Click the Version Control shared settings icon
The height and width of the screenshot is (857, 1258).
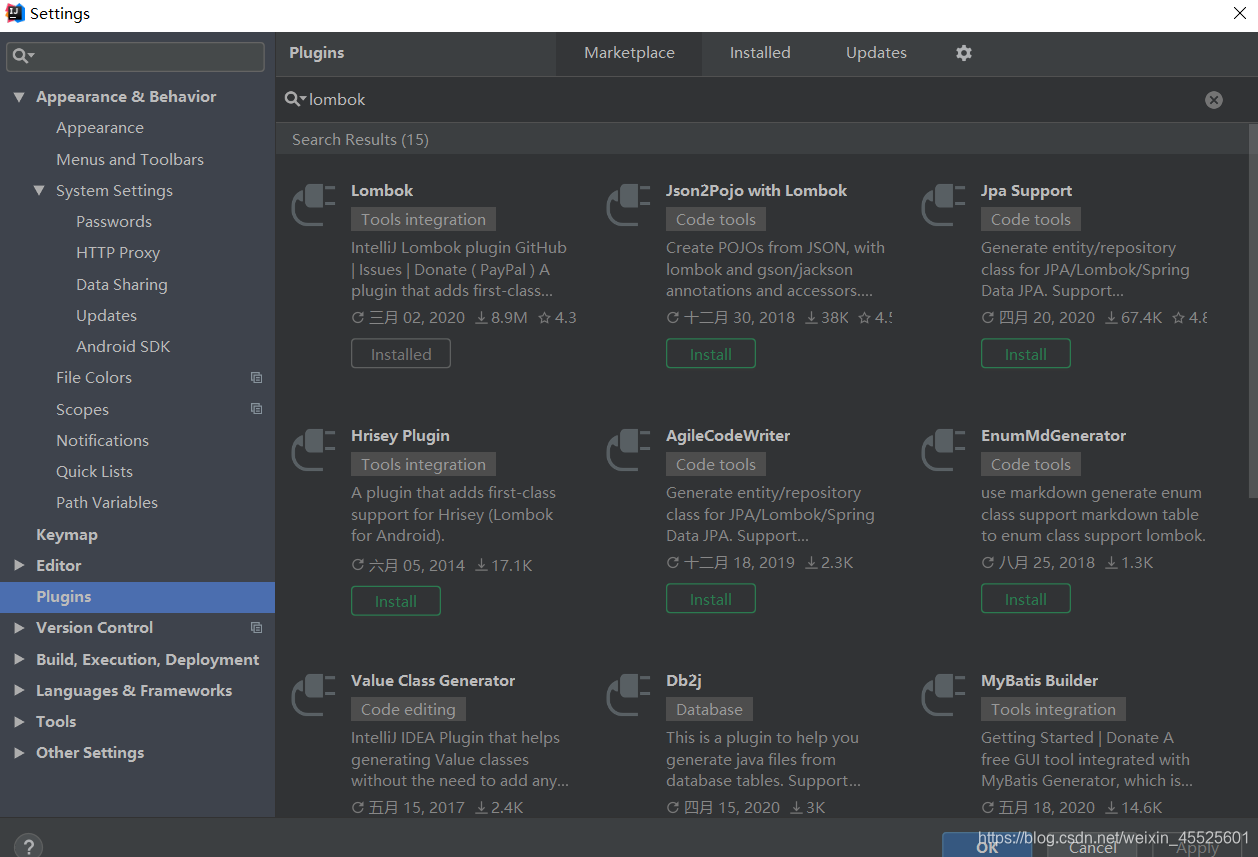tap(256, 627)
